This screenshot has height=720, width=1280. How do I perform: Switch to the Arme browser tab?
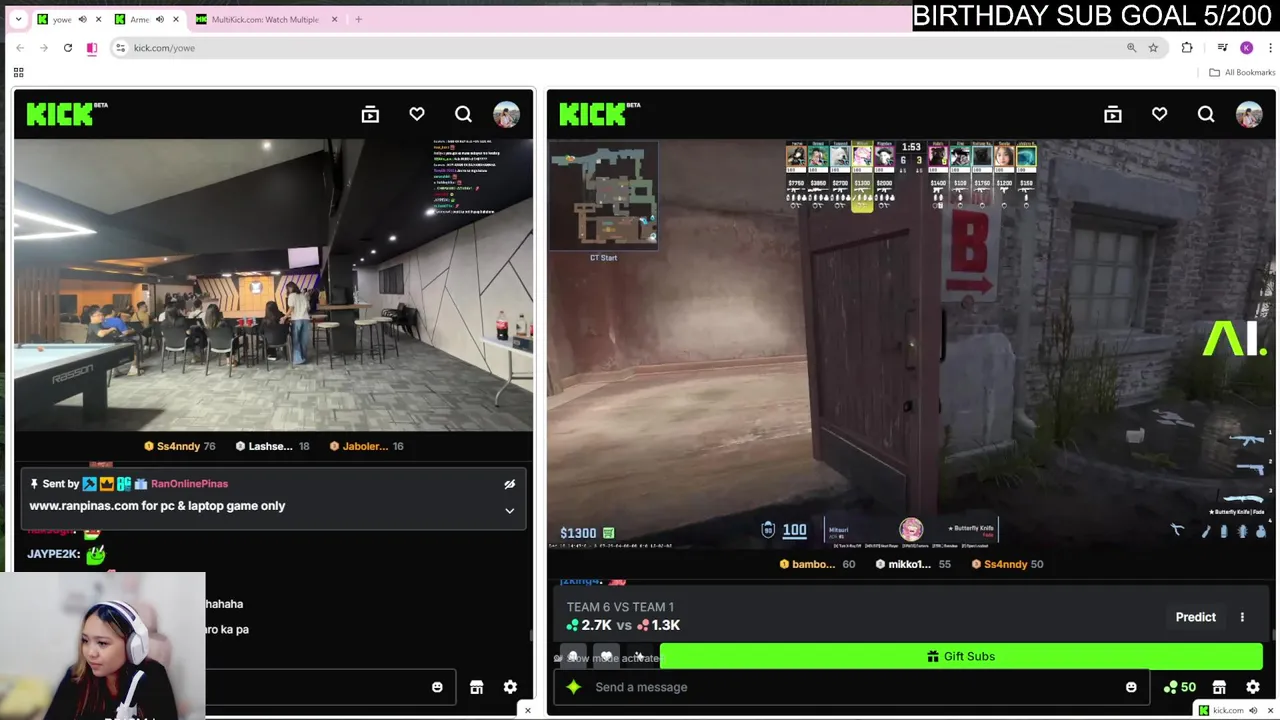click(139, 19)
